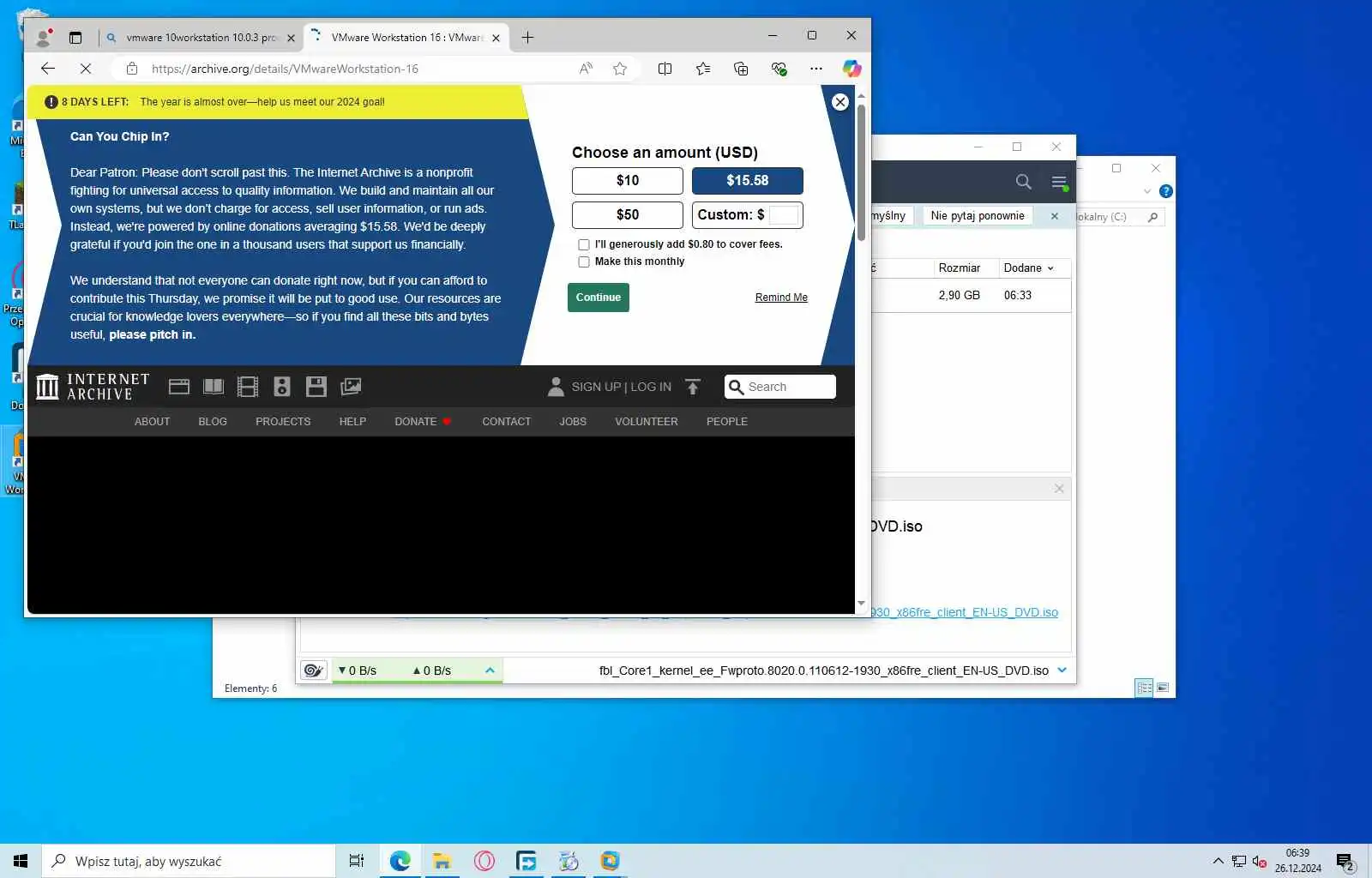
Task: Close the donation banner with the X icon
Action: tap(840, 102)
